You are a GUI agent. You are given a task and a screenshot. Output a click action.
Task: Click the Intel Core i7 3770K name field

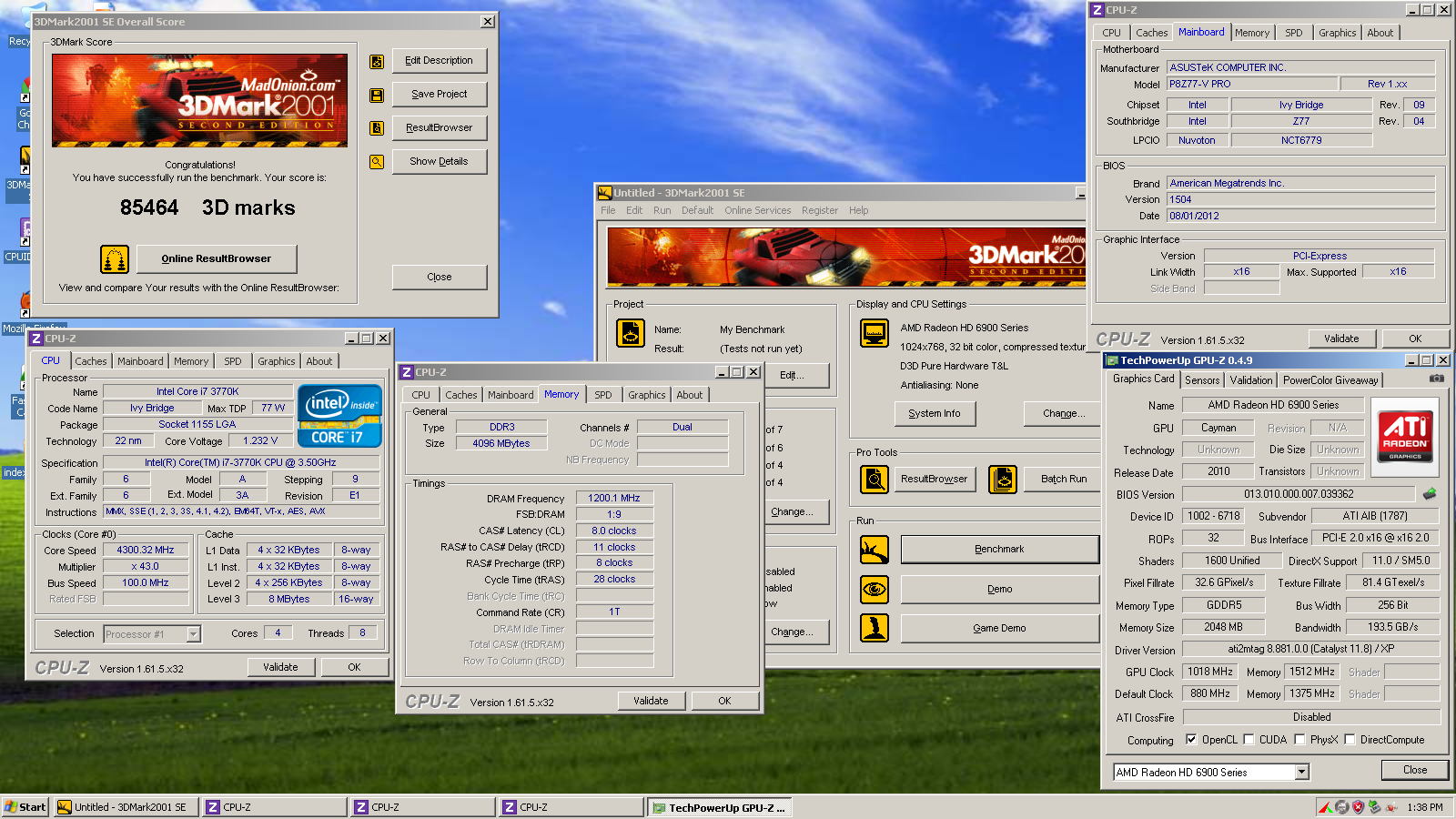197,392
